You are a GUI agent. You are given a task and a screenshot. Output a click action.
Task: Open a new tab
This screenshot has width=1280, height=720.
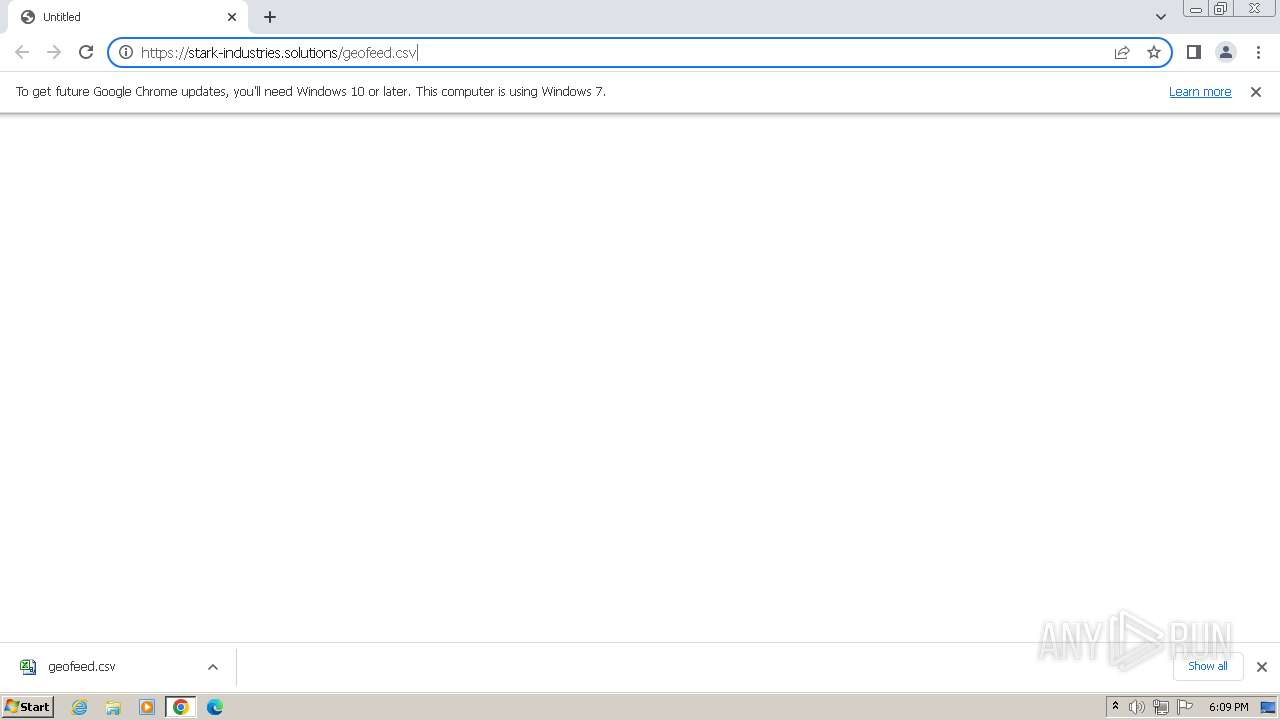point(270,17)
